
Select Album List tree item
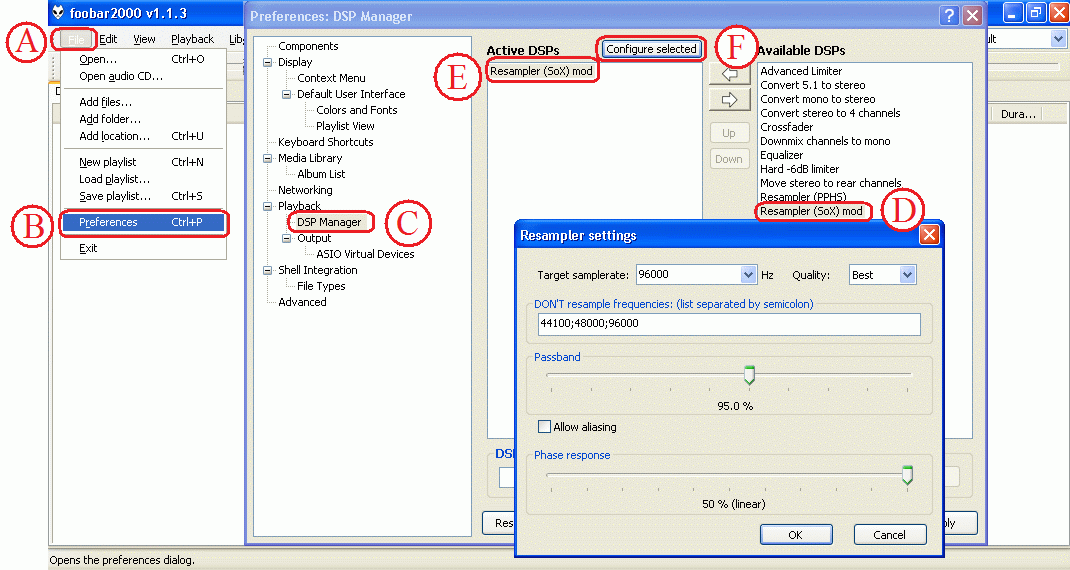tap(321, 175)
